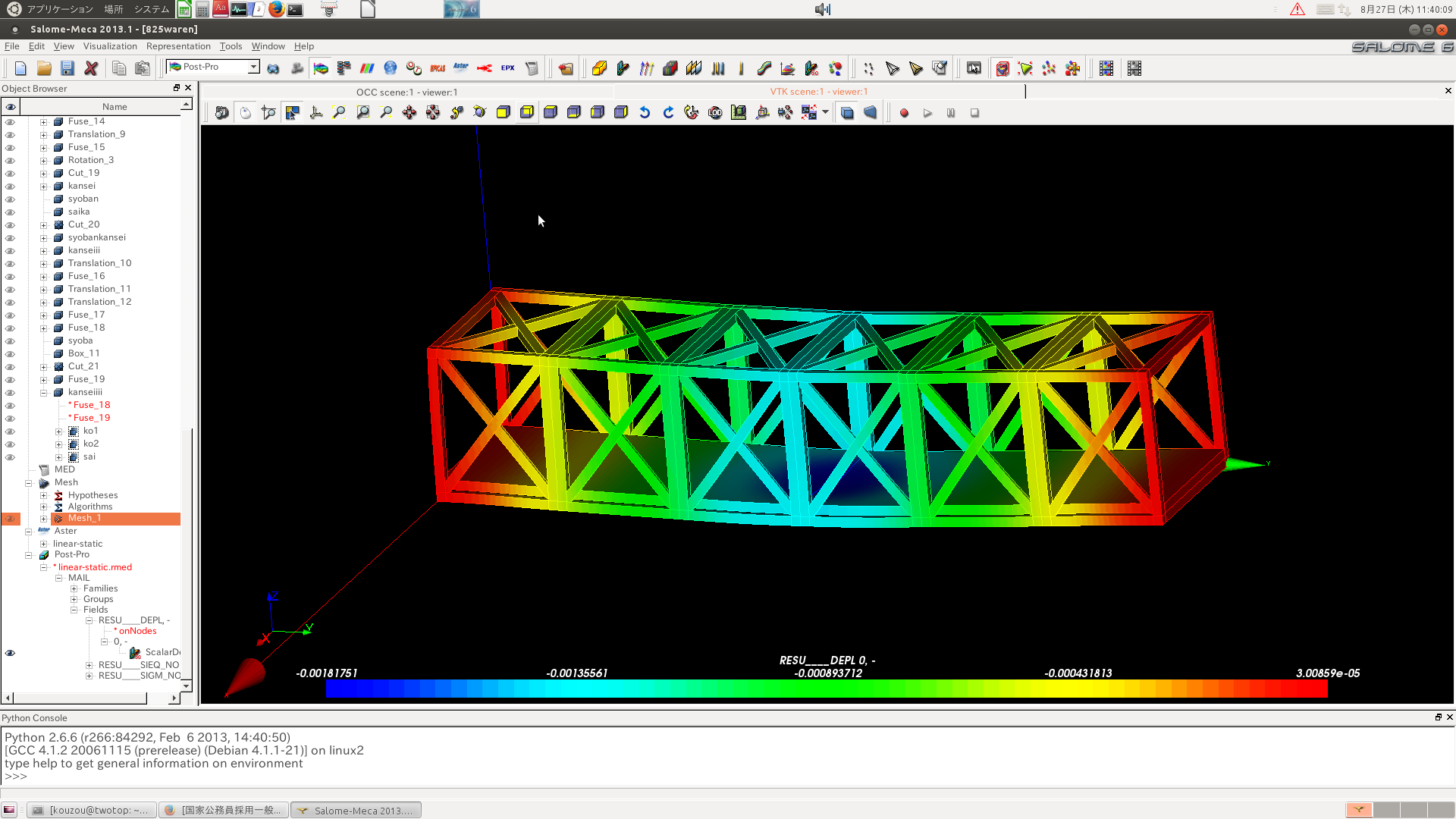Activate the EFICAS module icon
Screen dimensions: 1456x819
tap(438, 68)
